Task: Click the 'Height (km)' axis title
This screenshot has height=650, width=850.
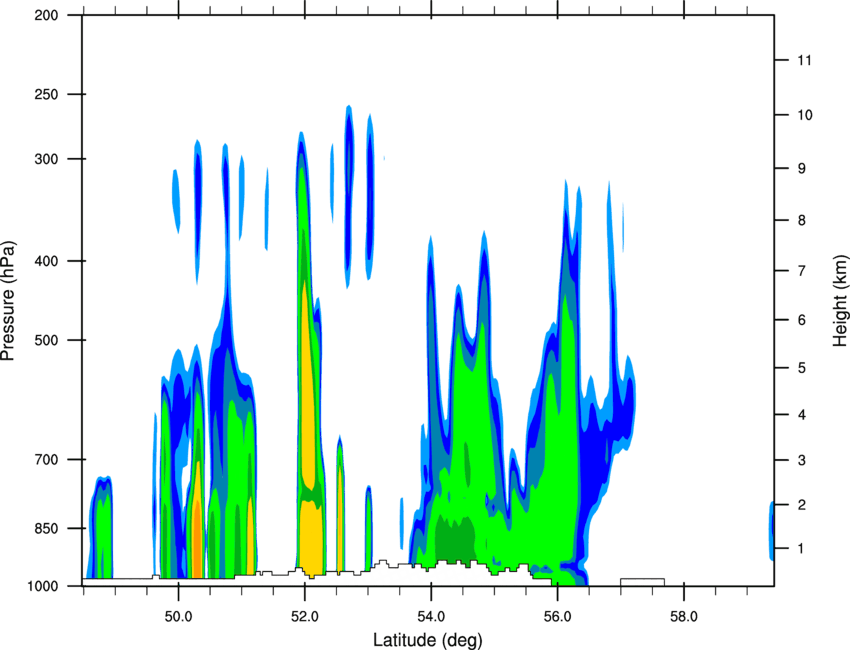Action: tap(840, 300)
